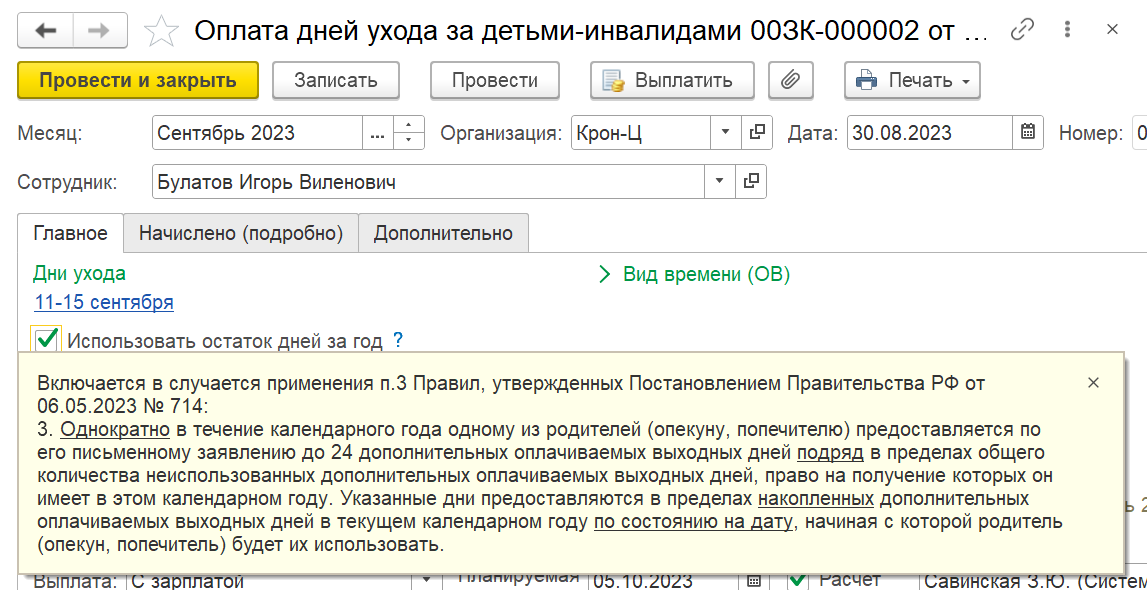The height and width of the screenshot is (590, 1147).
Task: Open the Печать print dropdown
Action: pos(912,80)
